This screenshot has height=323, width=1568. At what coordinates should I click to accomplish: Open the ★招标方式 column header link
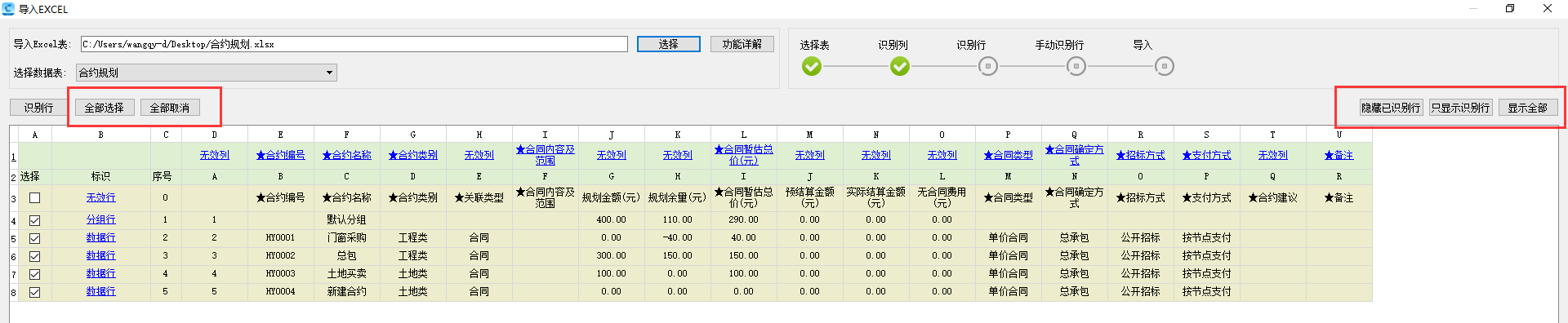point(1140,155)
